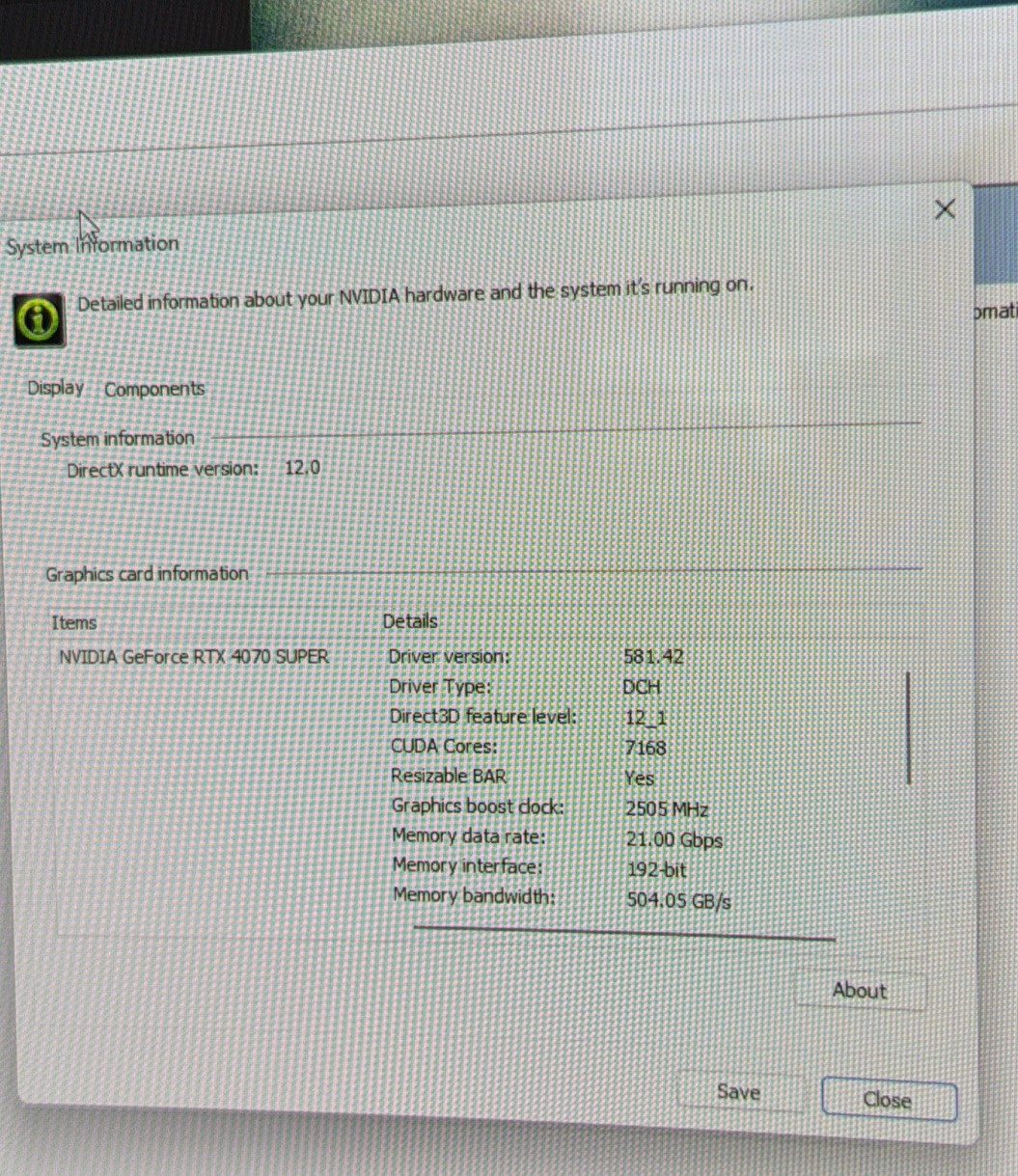Select the Direct3D feature level label
The height and width of the screenshot is (1176, 1018).
coord(482,717)
